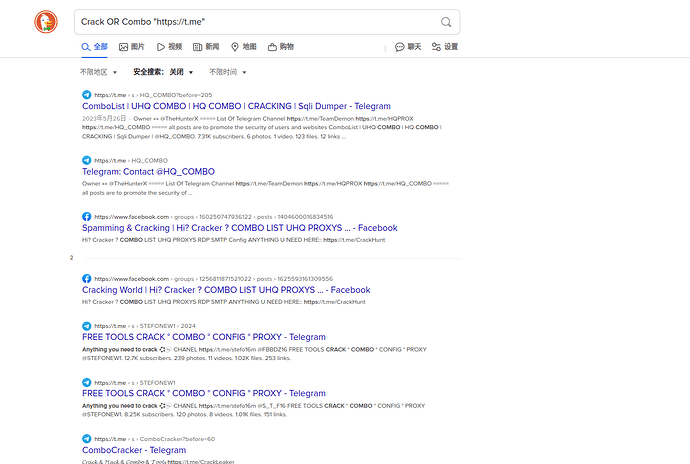Open Cracking World Facebook result

pos(226,290)
